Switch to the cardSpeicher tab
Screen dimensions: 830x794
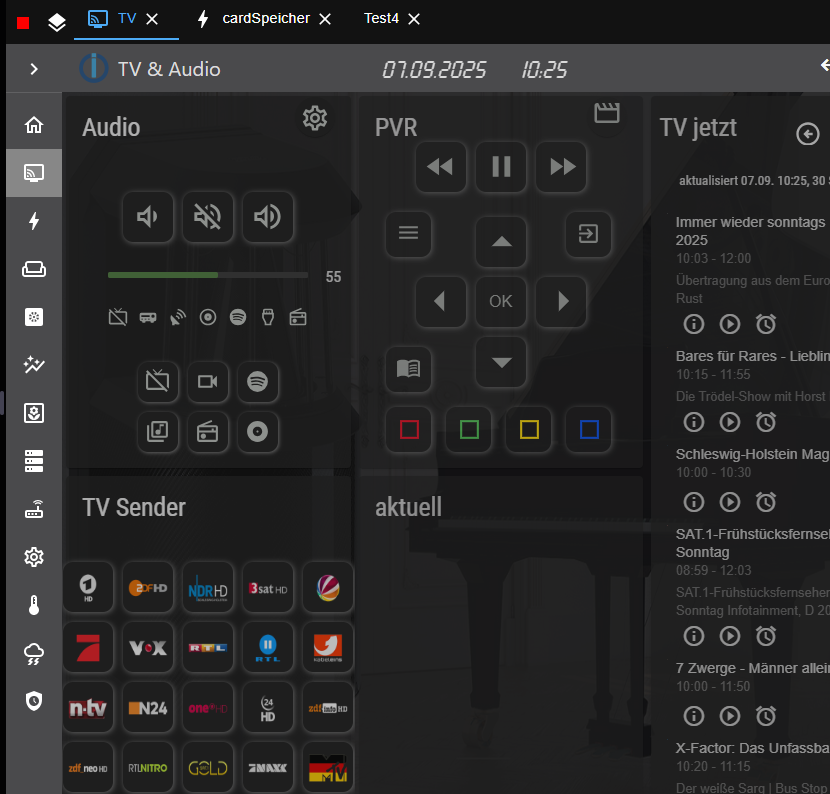(x=265, y=19)
